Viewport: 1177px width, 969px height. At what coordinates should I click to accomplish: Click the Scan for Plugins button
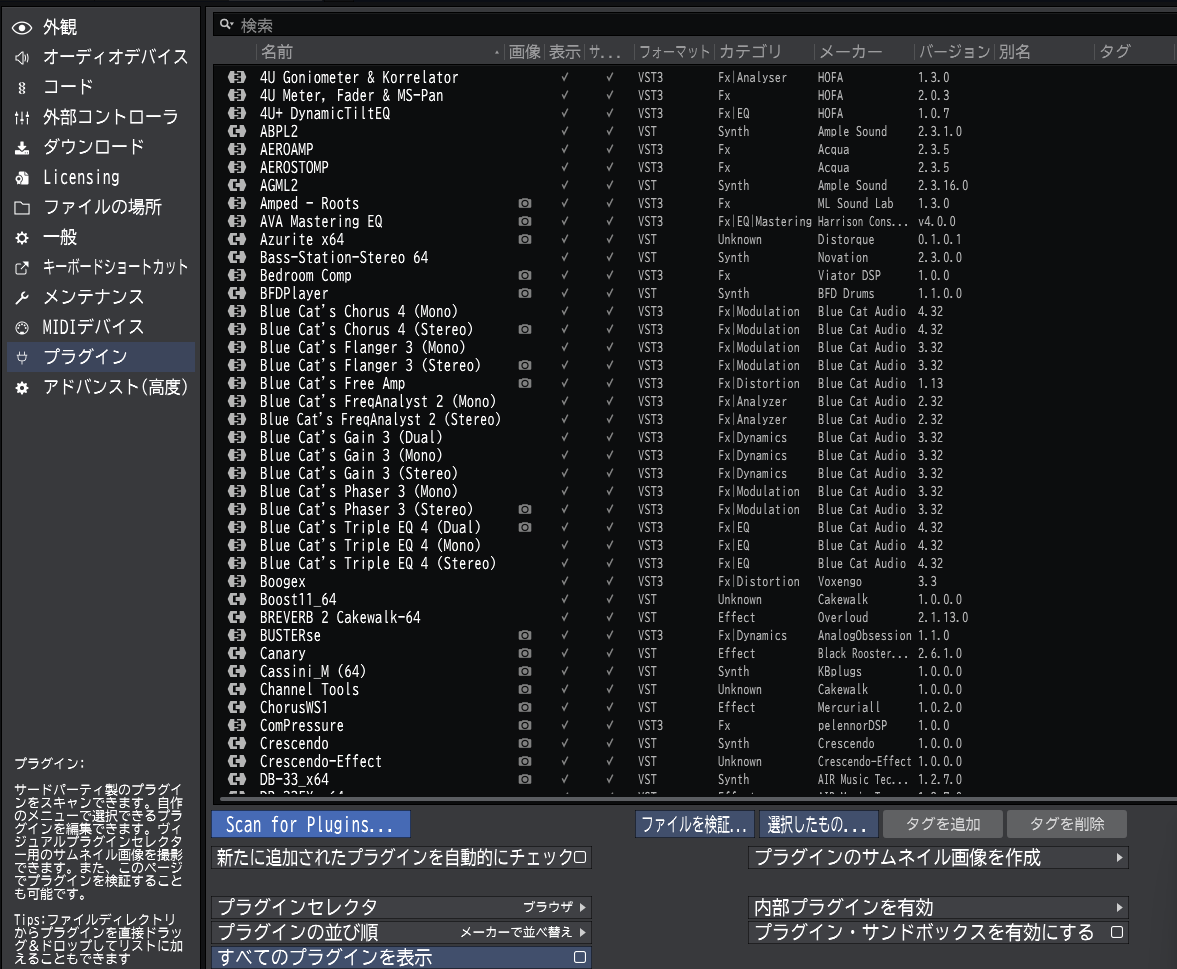pos(310,824)
